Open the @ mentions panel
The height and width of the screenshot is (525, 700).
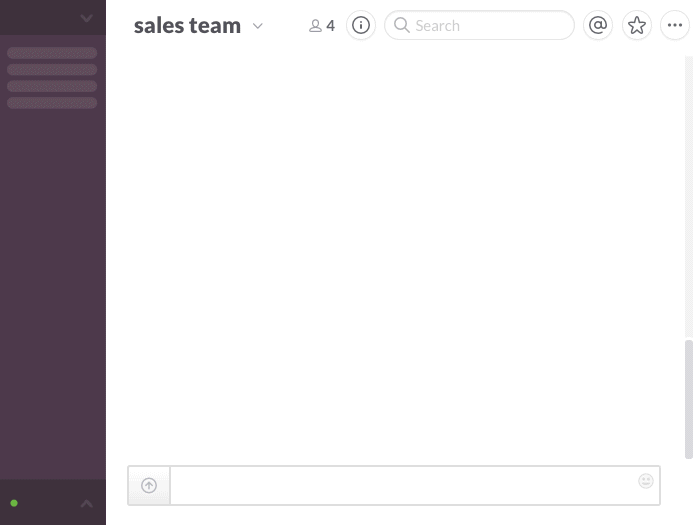point(598,26)
